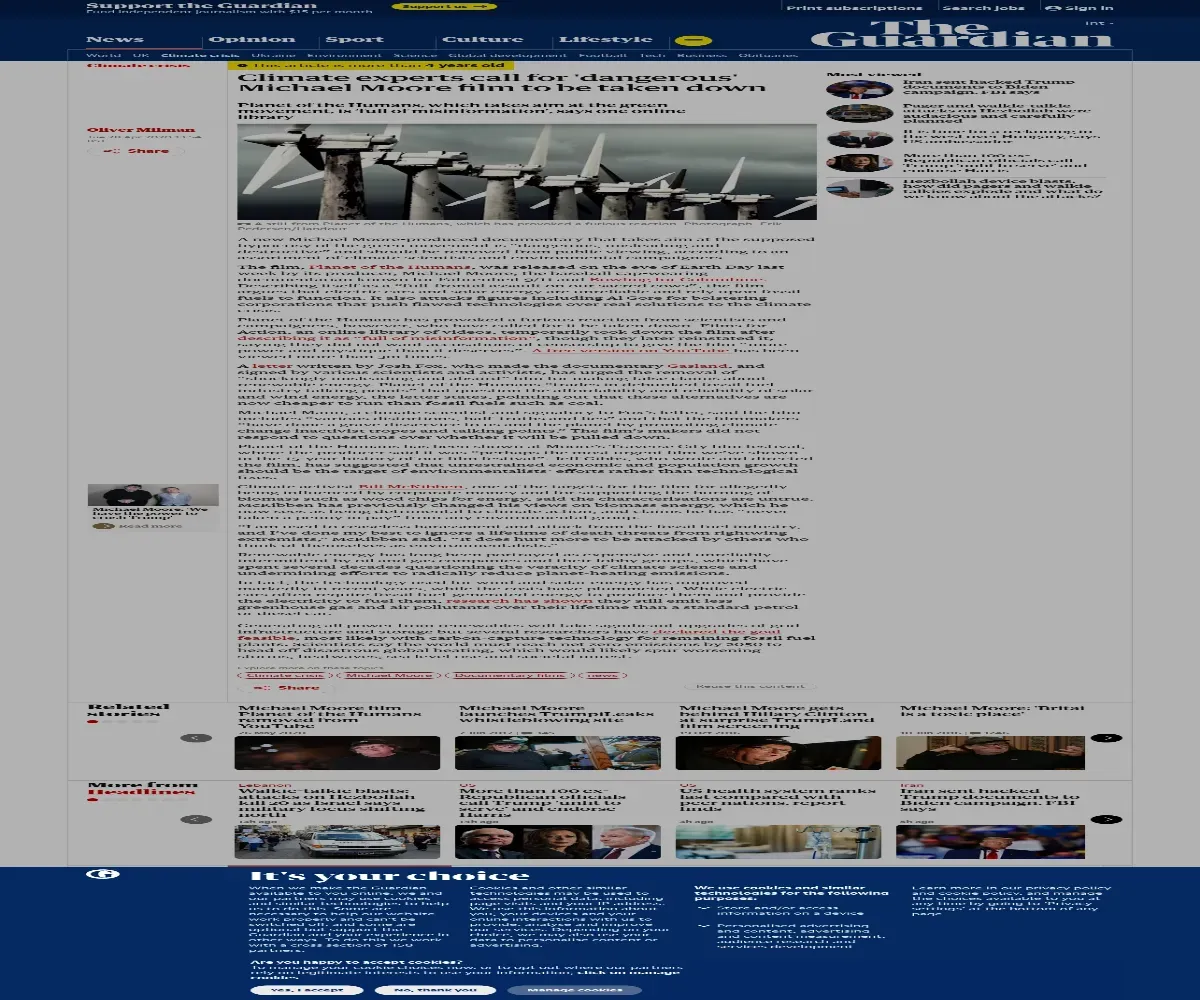Open the Opinion section tab
The height and width of the screenshot is (1000, 1200).
252,40
